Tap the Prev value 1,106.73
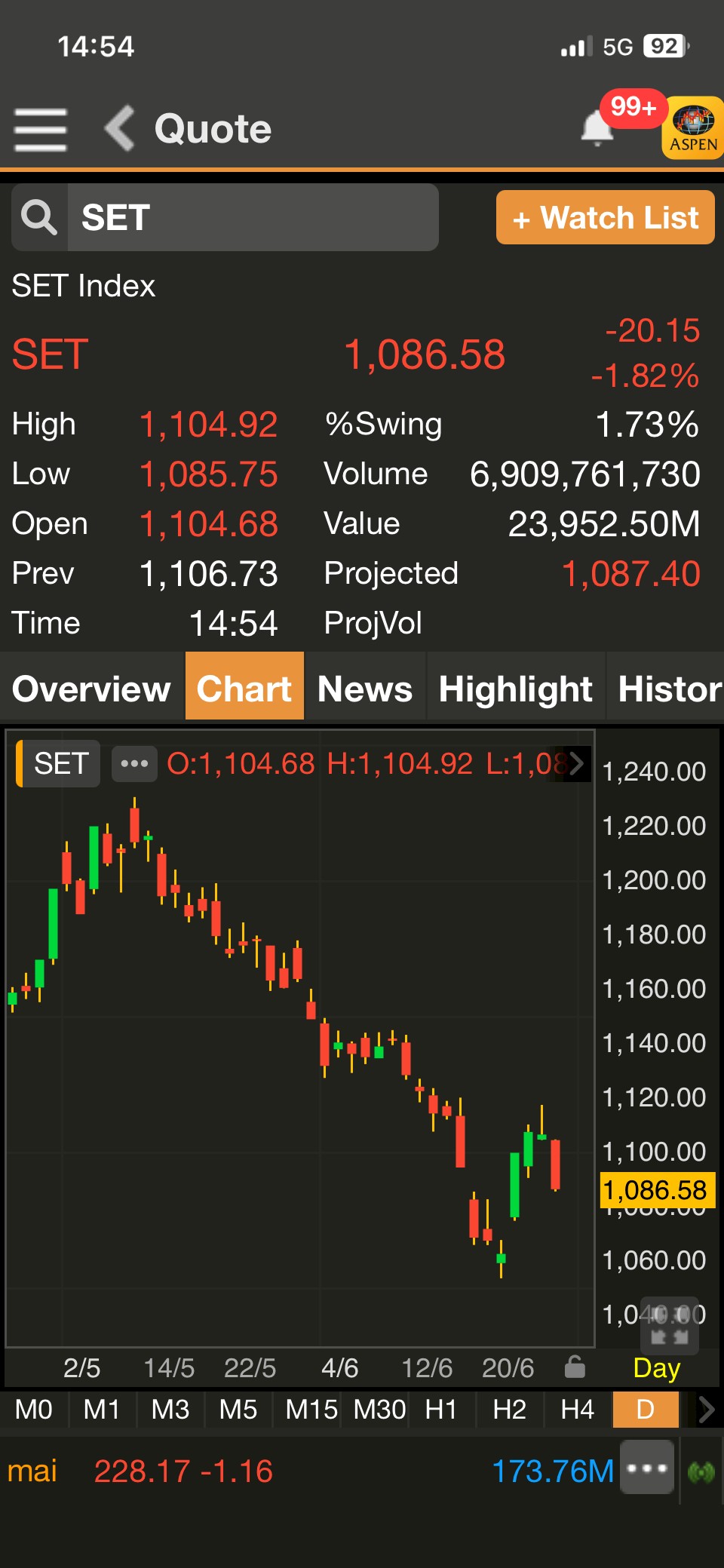Screen dimensions: 724x1568 209,573
